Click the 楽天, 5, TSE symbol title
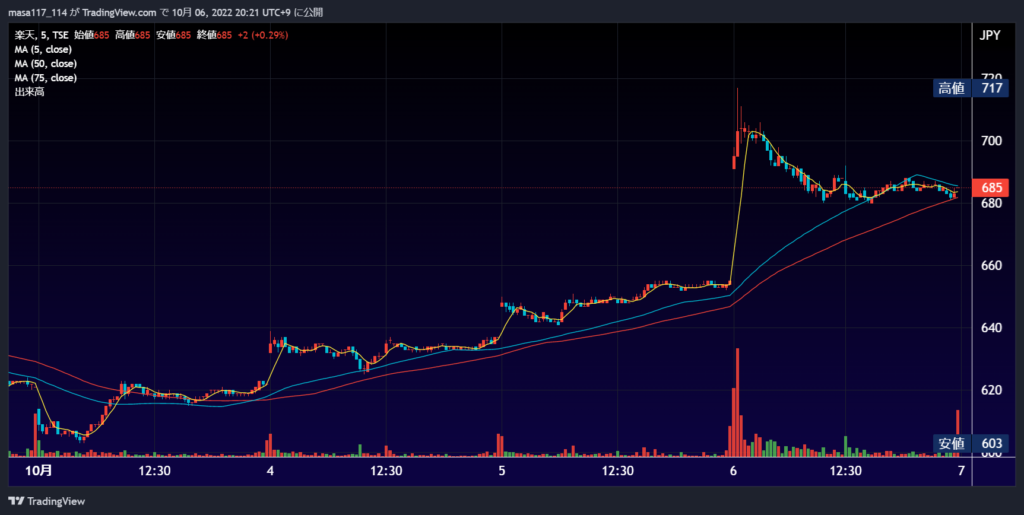 [41, 35]
